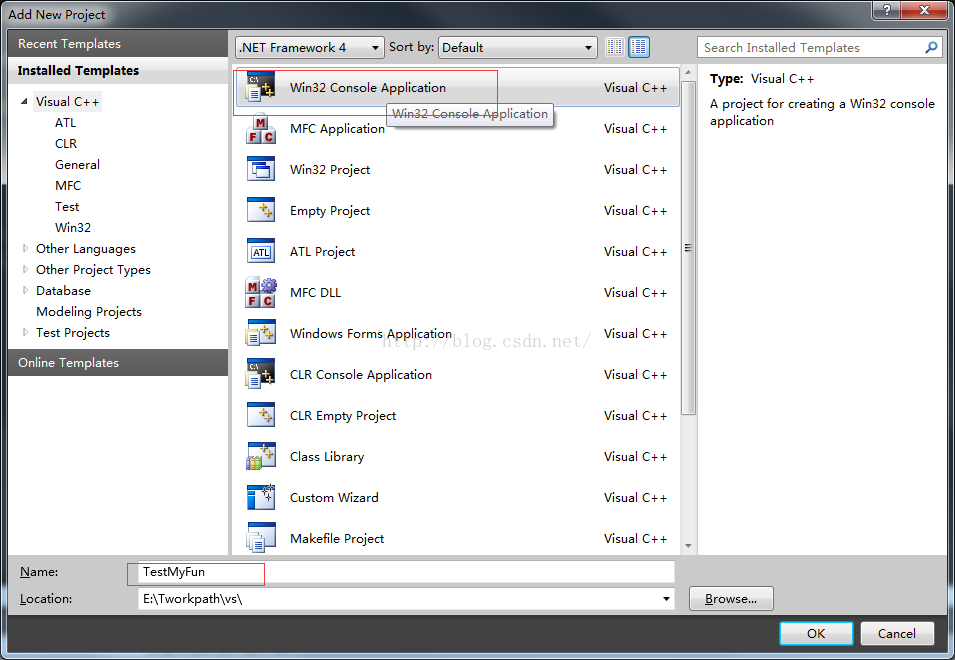The image size is (955, 660).
Task: Expand the Test Projects tree node
Action: [x=25, y=332]
